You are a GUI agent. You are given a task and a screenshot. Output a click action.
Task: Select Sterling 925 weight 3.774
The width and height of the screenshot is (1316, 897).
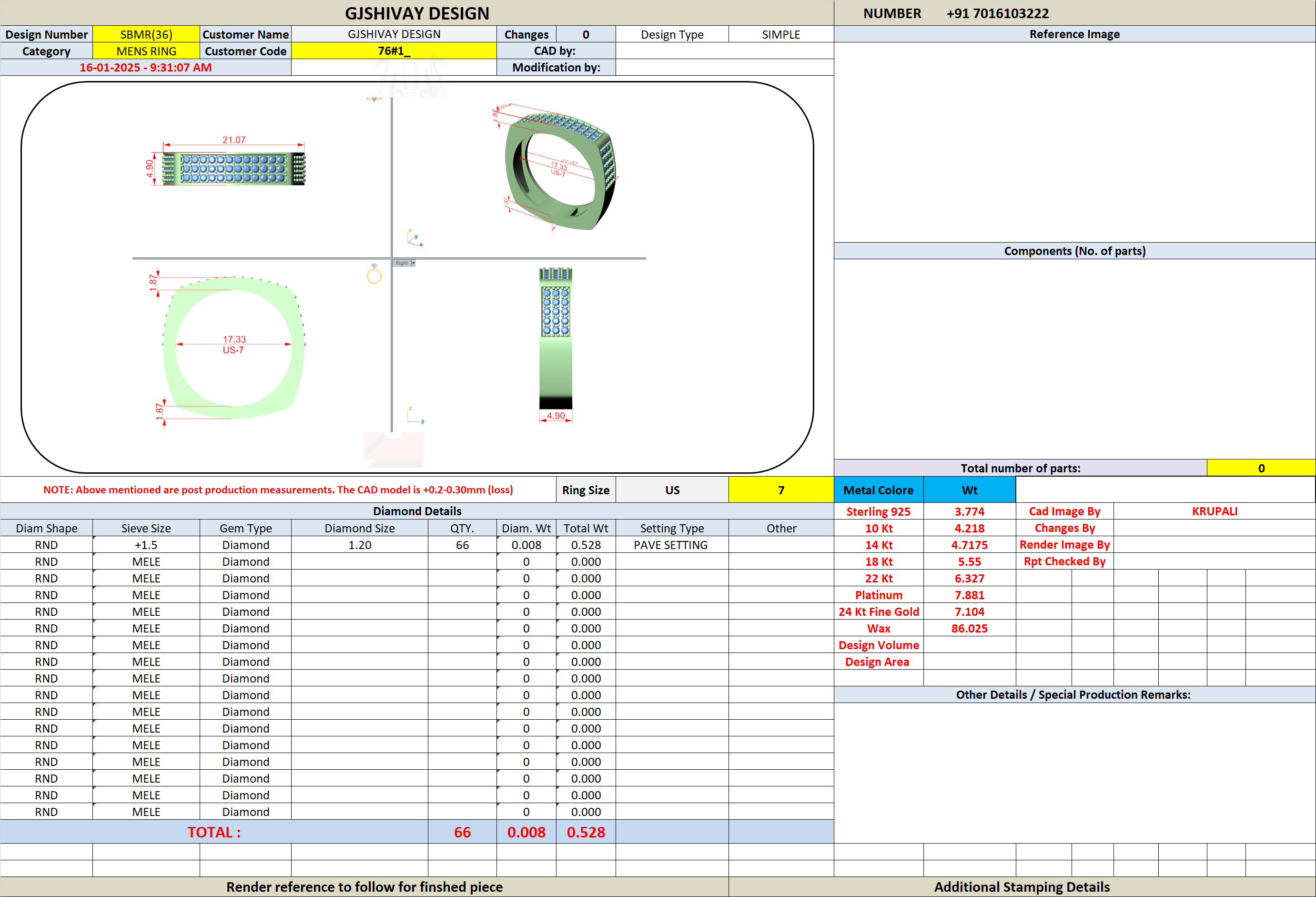tap(970, 511)
